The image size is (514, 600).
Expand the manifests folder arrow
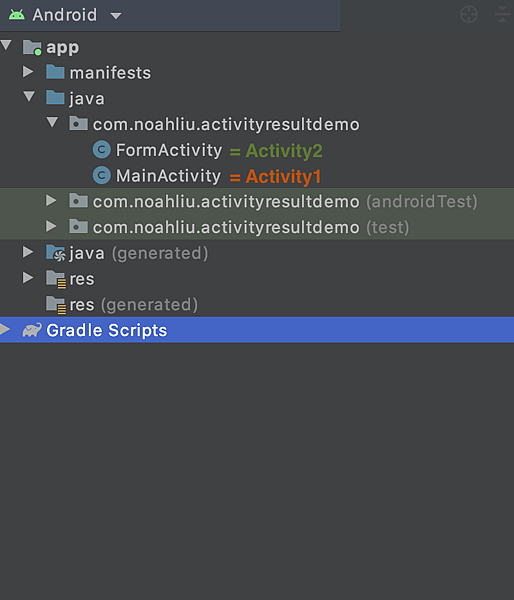[28, 72]
